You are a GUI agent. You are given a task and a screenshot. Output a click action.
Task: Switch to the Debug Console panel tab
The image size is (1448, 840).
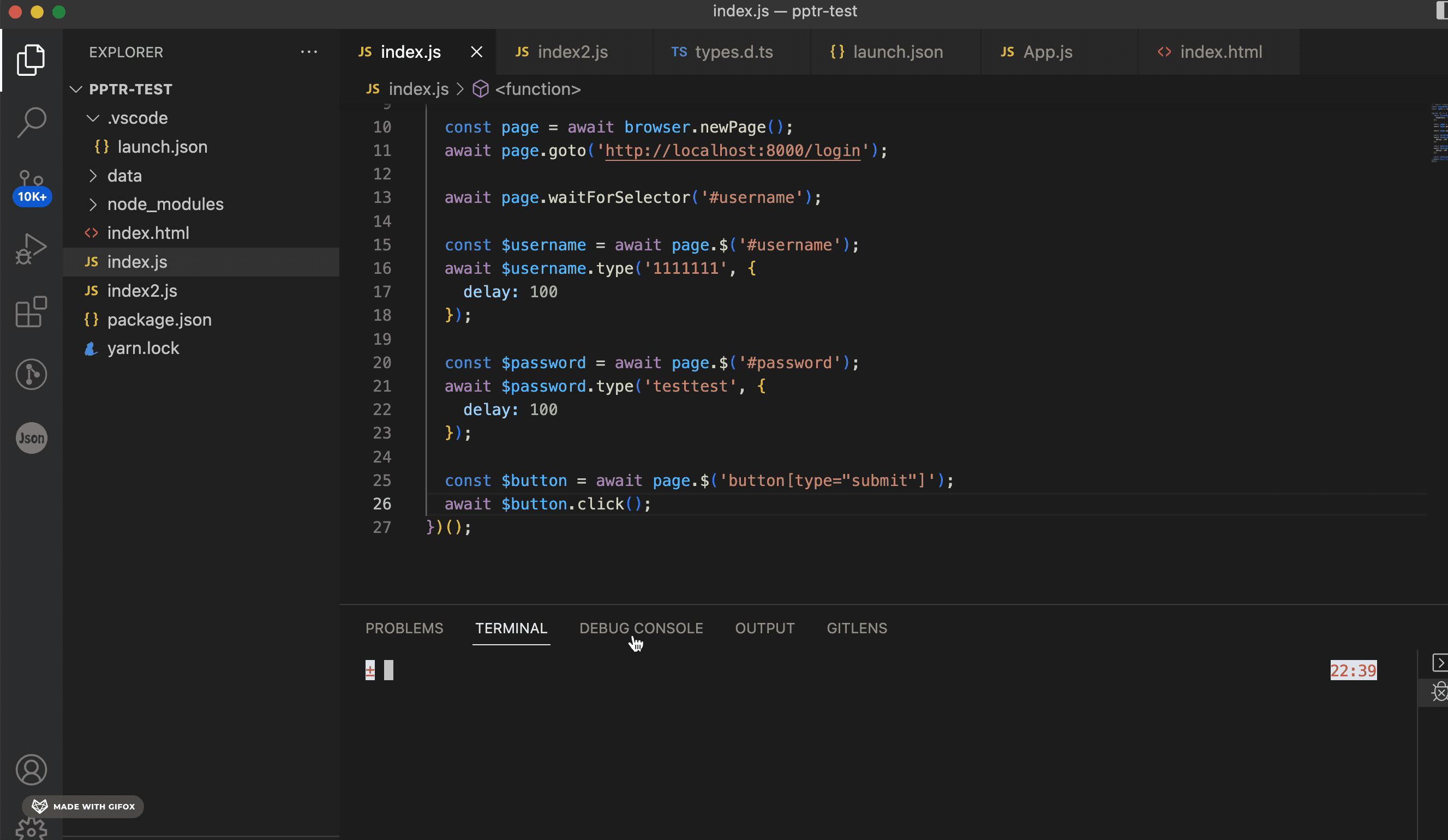click(641, 628)
